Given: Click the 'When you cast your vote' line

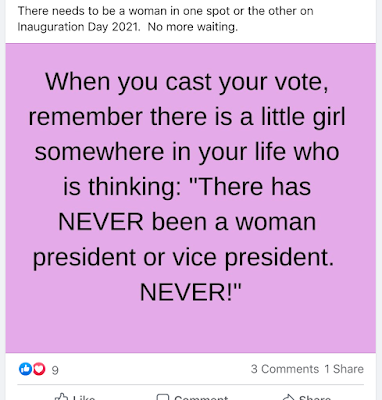Looking at the screenshot, I should [187, 82].
